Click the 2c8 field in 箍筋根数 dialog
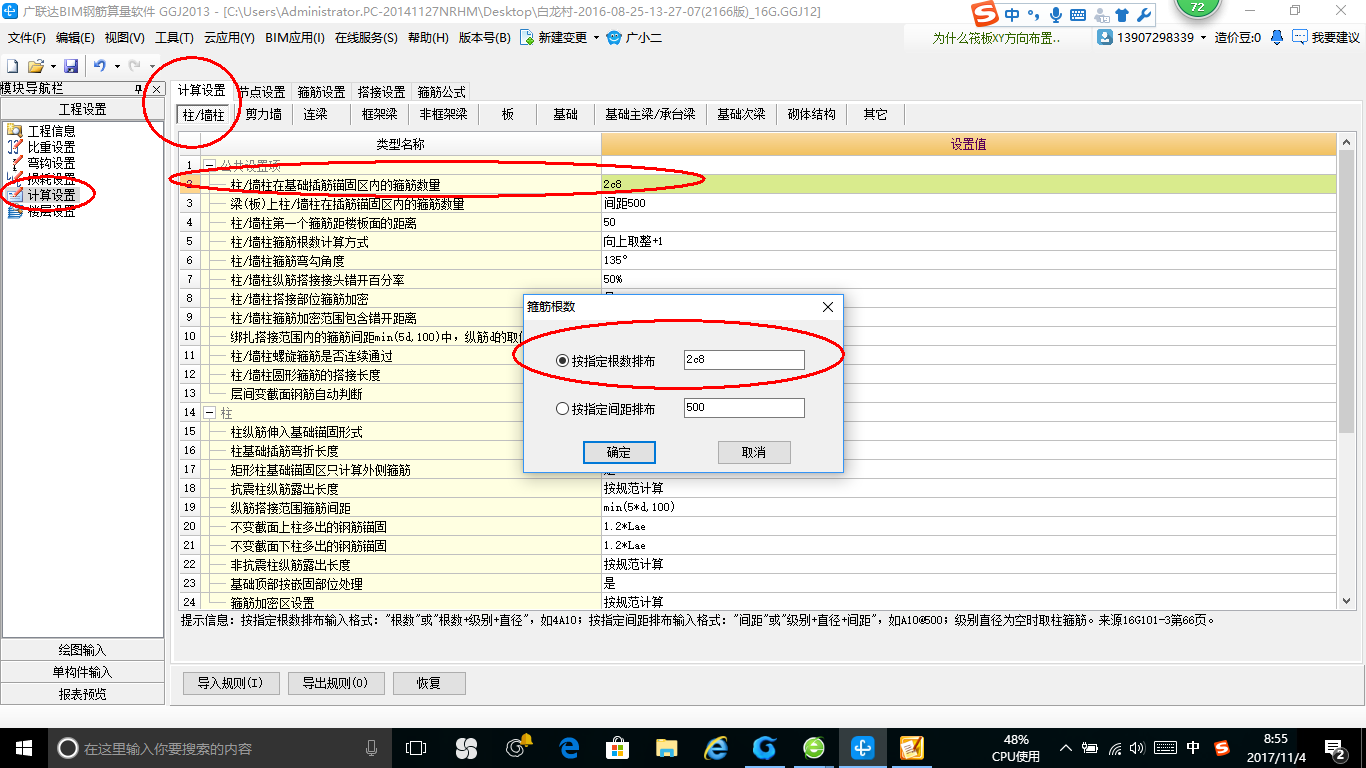1366x768 pixels. tap(744, 360)
